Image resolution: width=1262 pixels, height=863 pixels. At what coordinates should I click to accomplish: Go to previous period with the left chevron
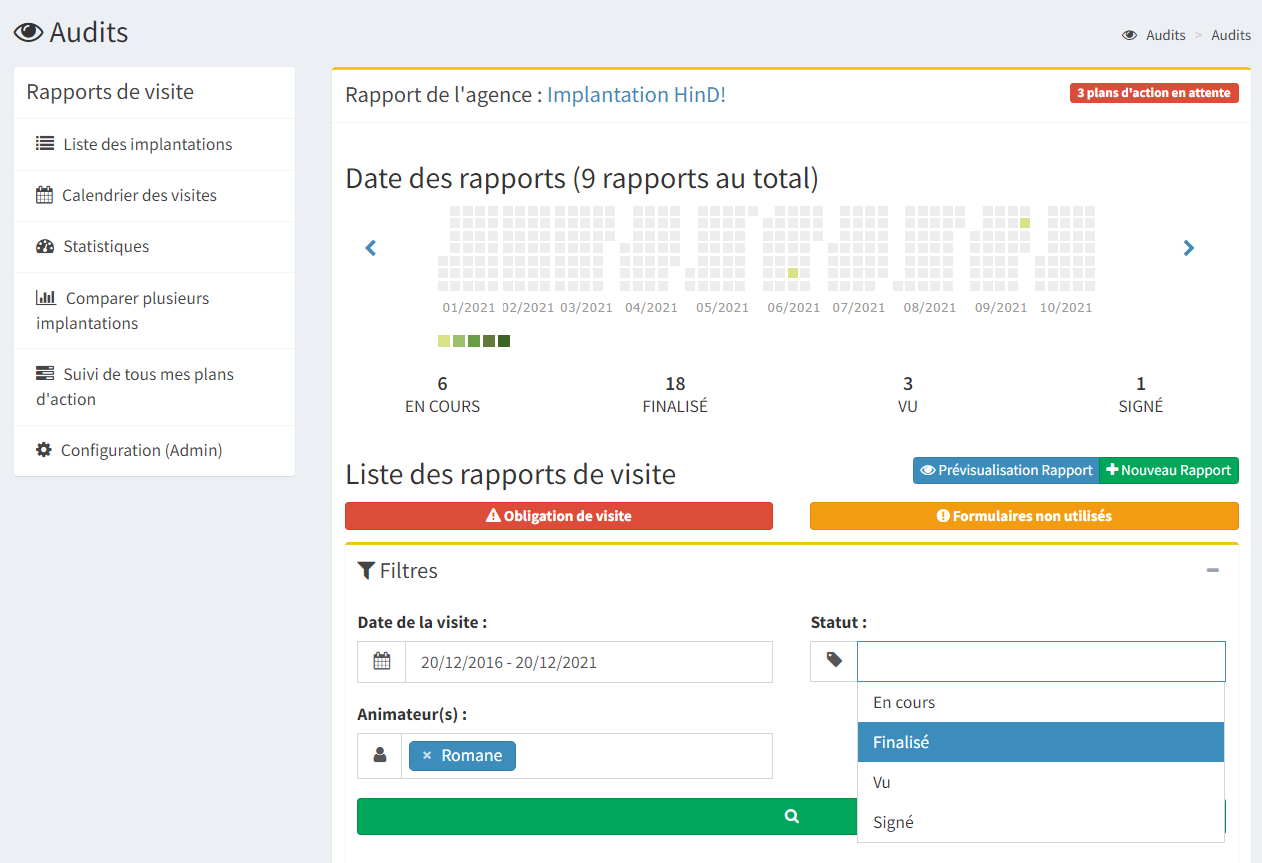(x=370, y=247)
